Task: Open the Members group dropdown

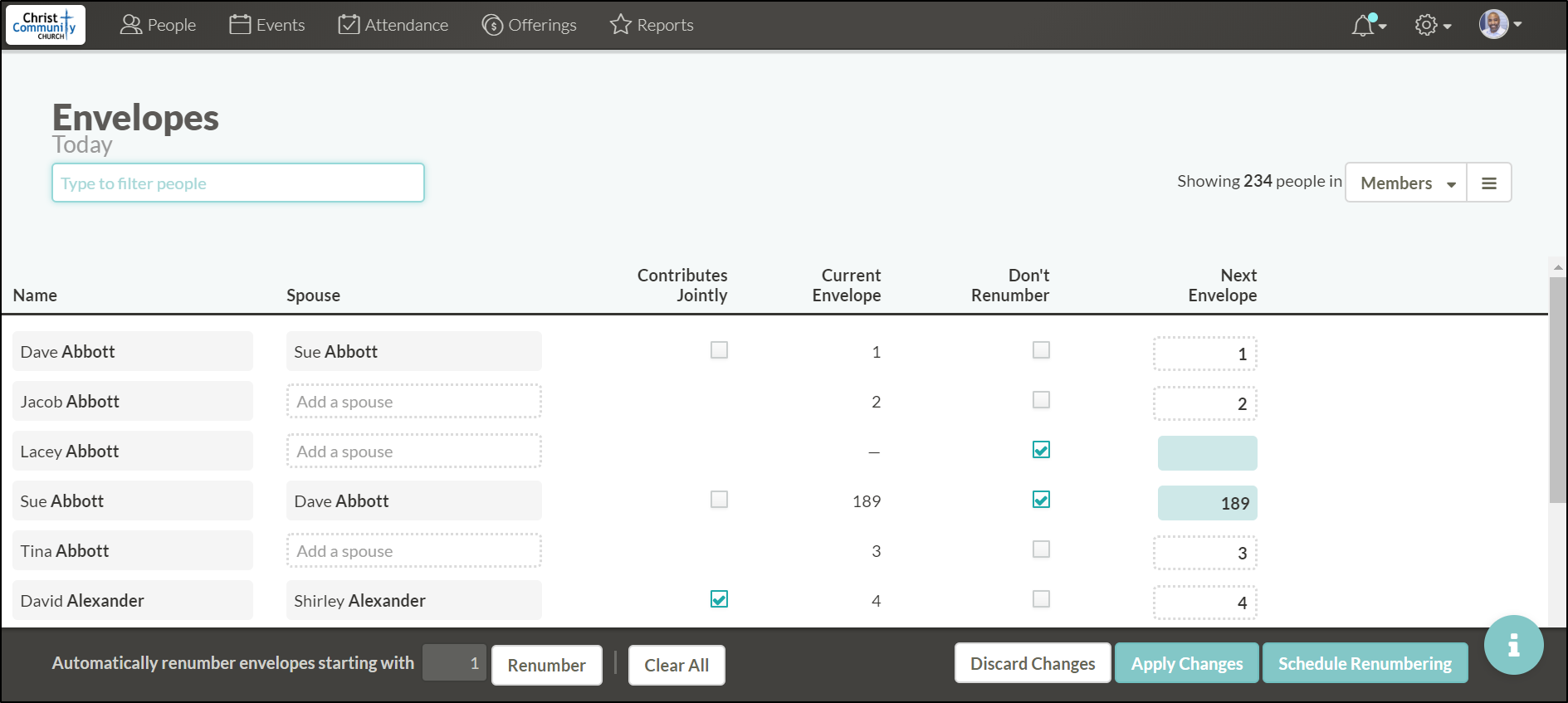Action: pos(1406,183)
